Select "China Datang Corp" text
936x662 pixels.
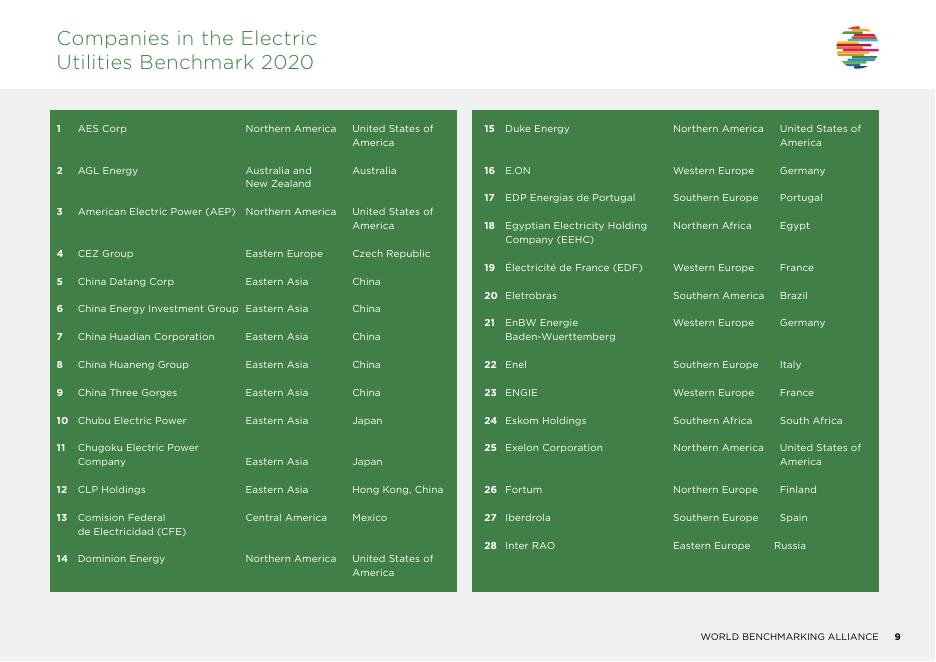click(x=125, y=282)
